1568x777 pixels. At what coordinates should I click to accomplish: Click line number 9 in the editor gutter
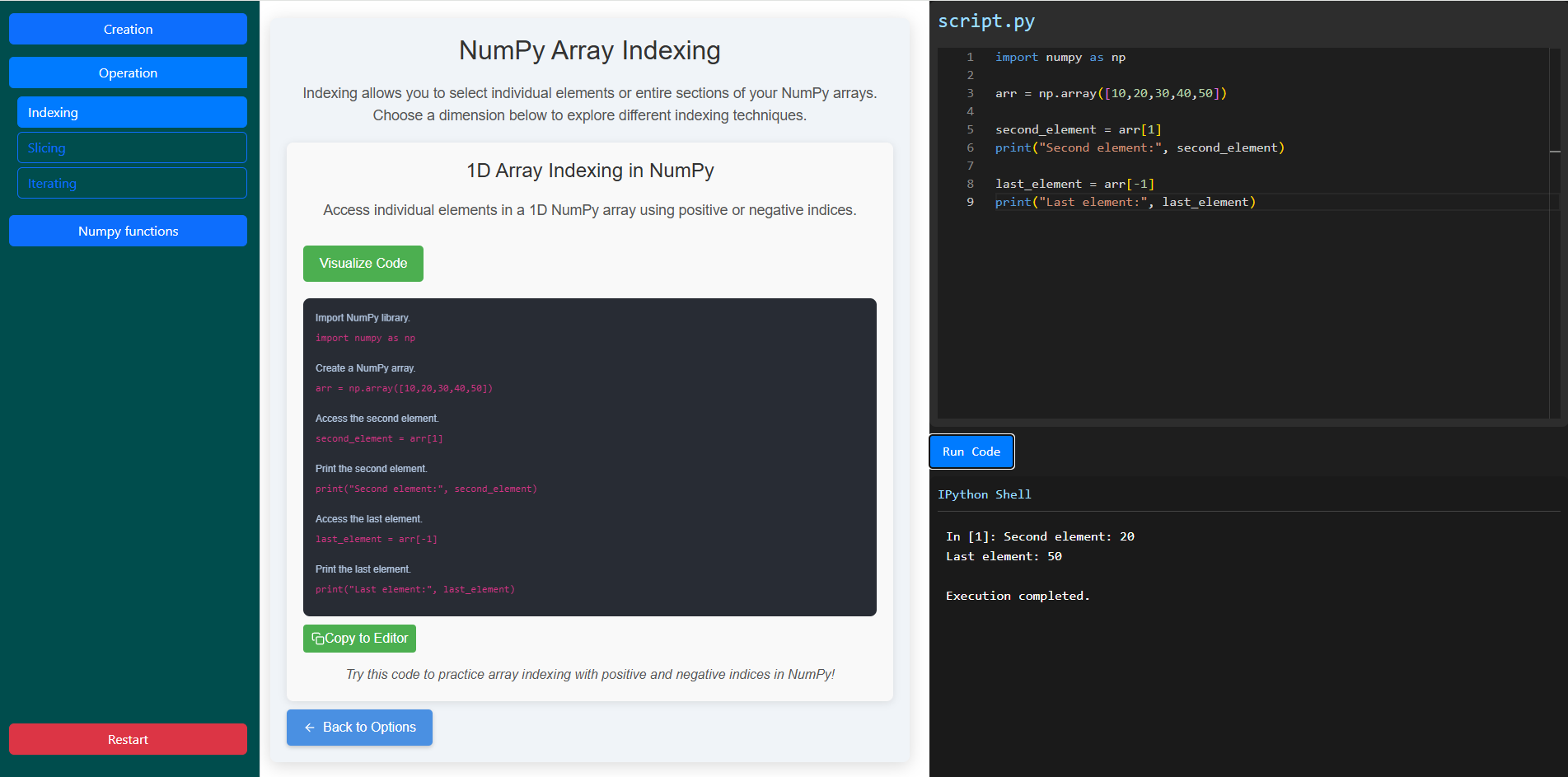[x=970, y=202]
